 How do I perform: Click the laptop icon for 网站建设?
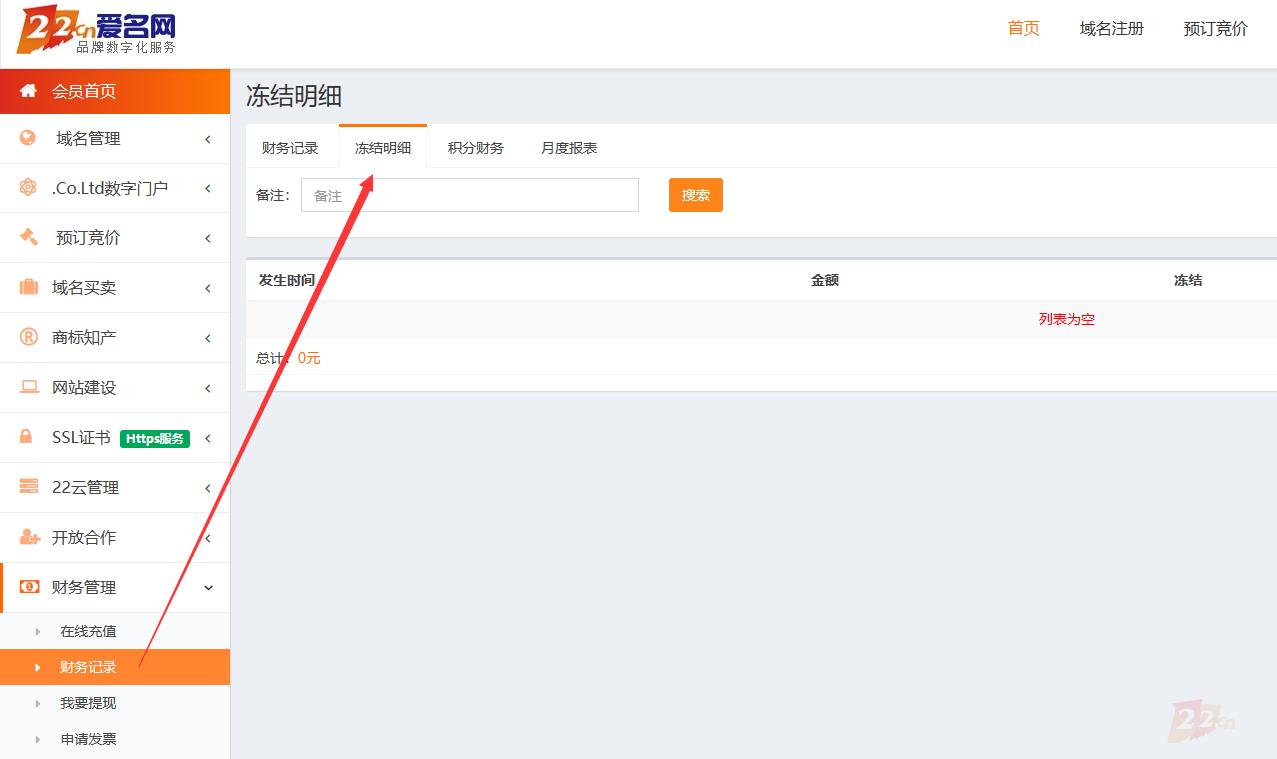click(29, 387)
